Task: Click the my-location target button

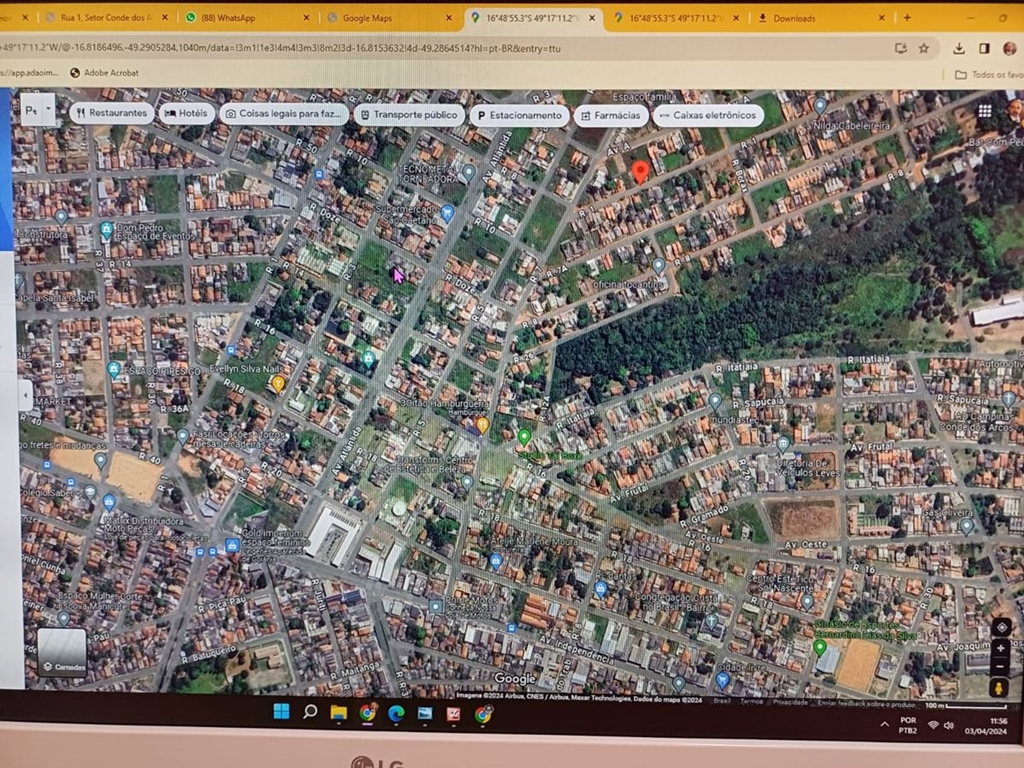Action: [1001, 627]
